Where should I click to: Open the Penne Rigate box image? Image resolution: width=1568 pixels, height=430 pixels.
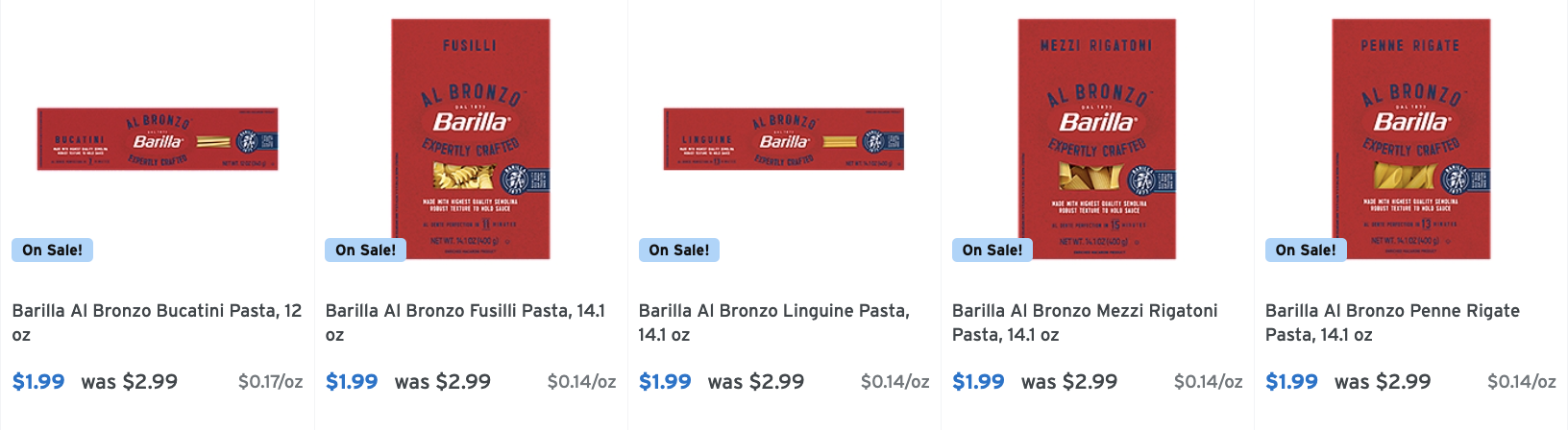pos(1410,139)
